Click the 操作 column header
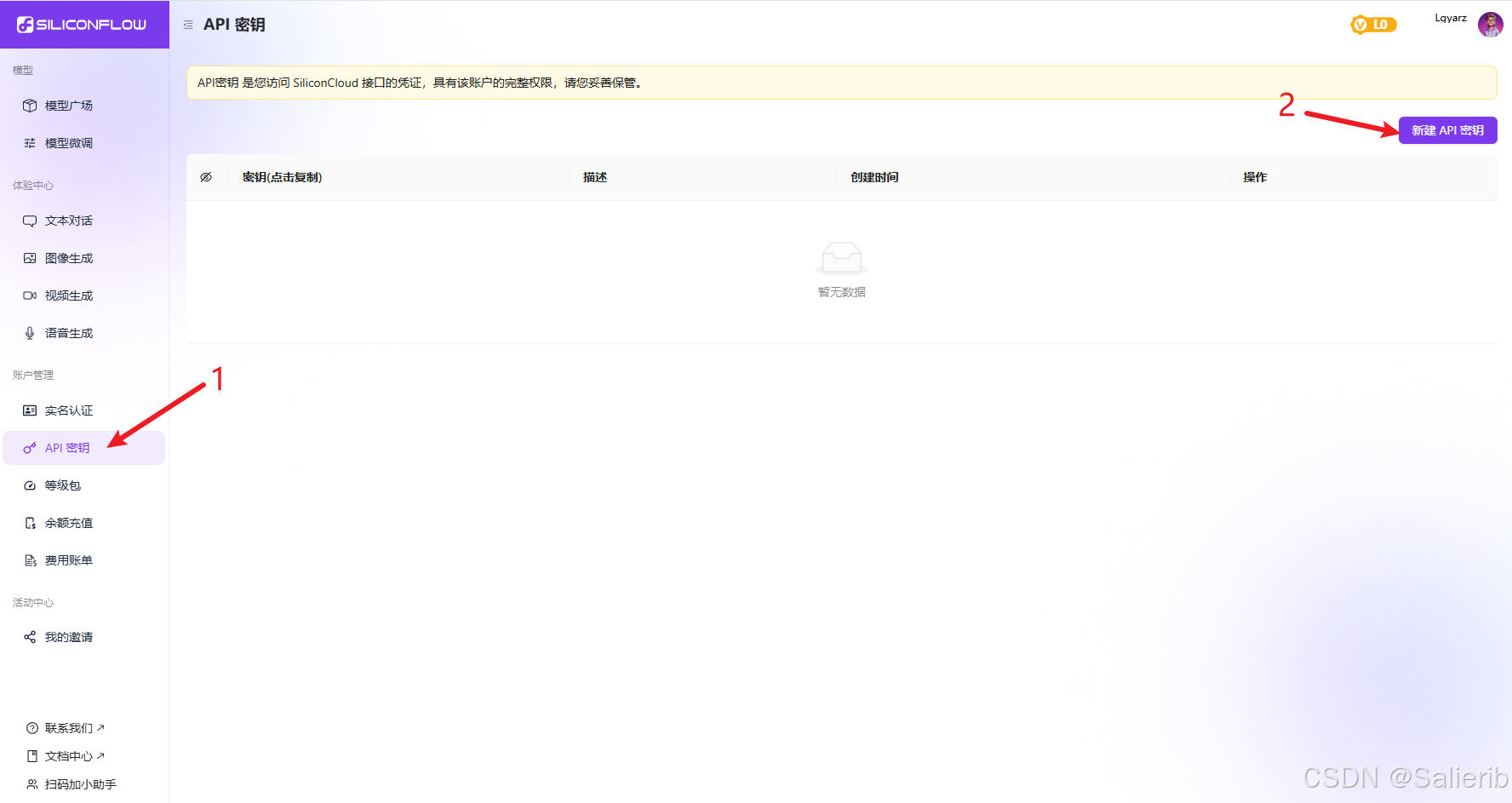The width and height of the screenshot is (1512, 803). pyautogui.click(x=1255, y=177)
